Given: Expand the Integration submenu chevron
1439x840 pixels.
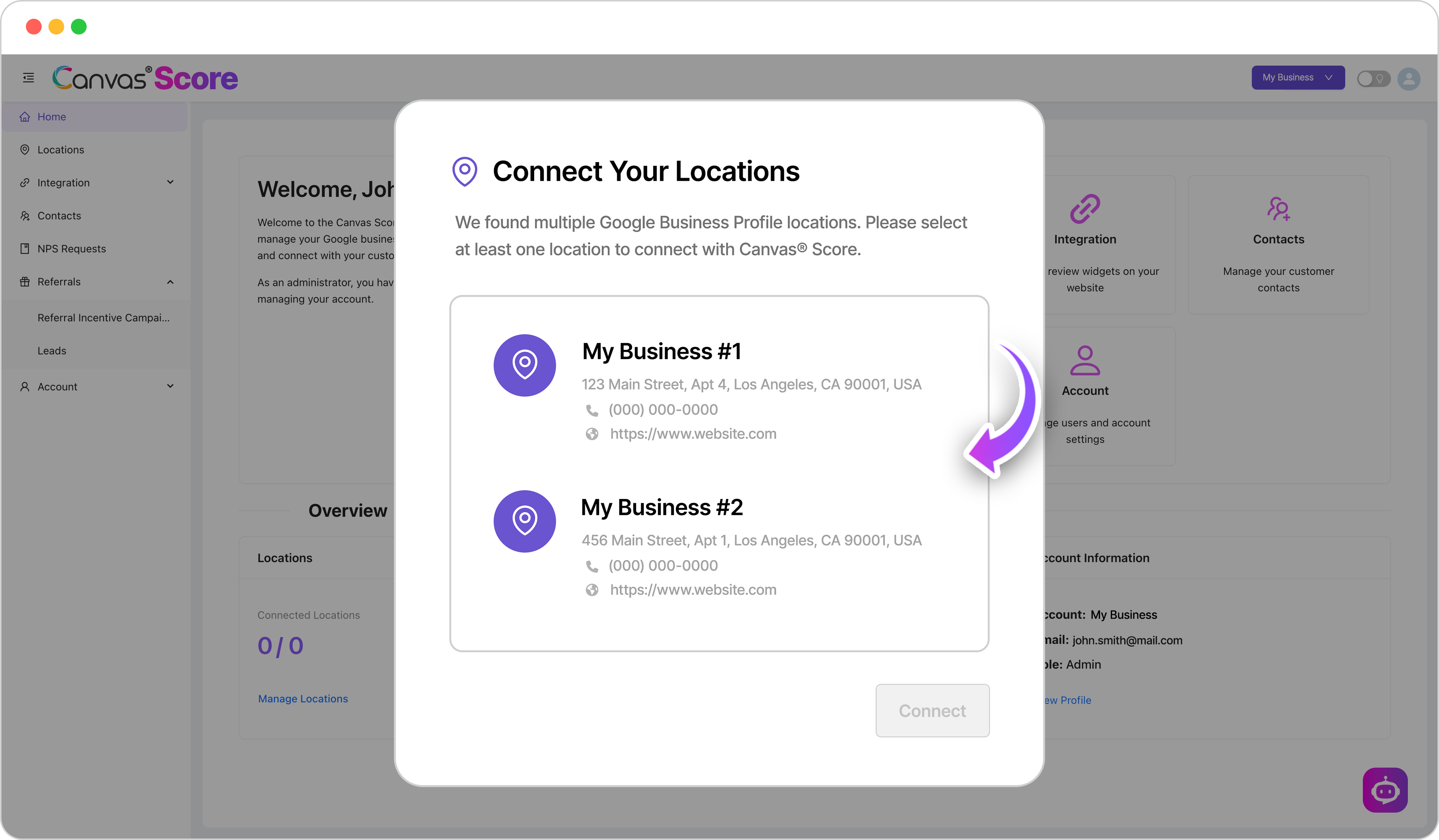Looking at the screenshot, I should pyautogui.click(x=170, y=182).
